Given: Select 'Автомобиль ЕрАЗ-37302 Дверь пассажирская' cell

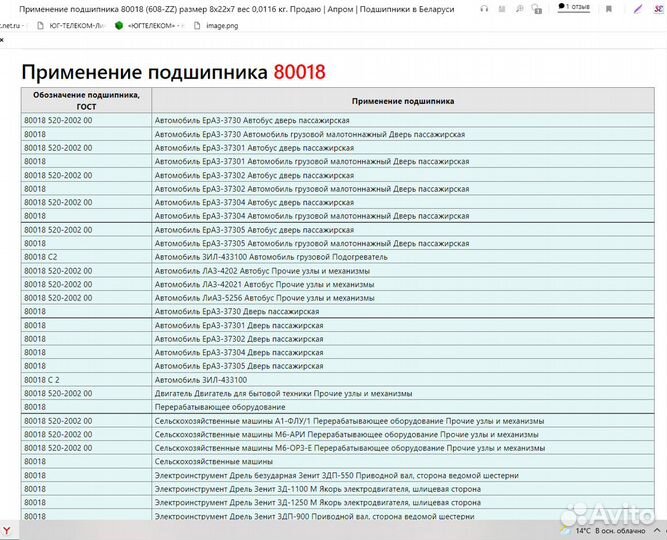Looking at the screenshot, I should [403, 339].
